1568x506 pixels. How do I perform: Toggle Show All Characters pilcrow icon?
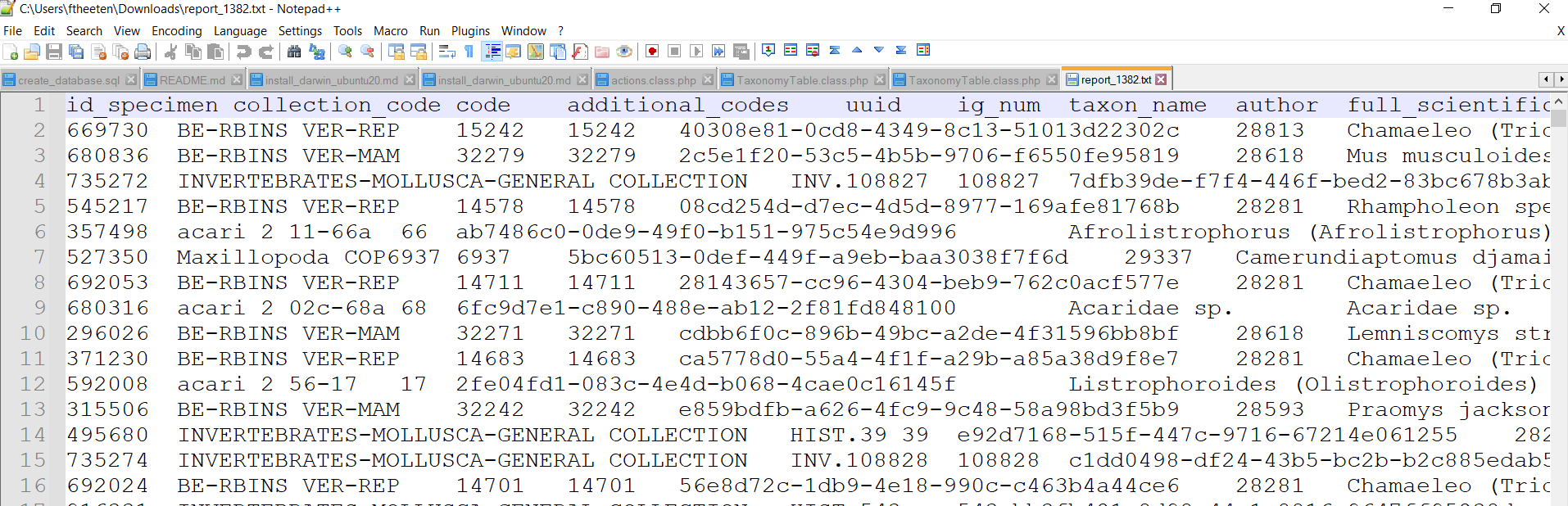tap(469, 52)
